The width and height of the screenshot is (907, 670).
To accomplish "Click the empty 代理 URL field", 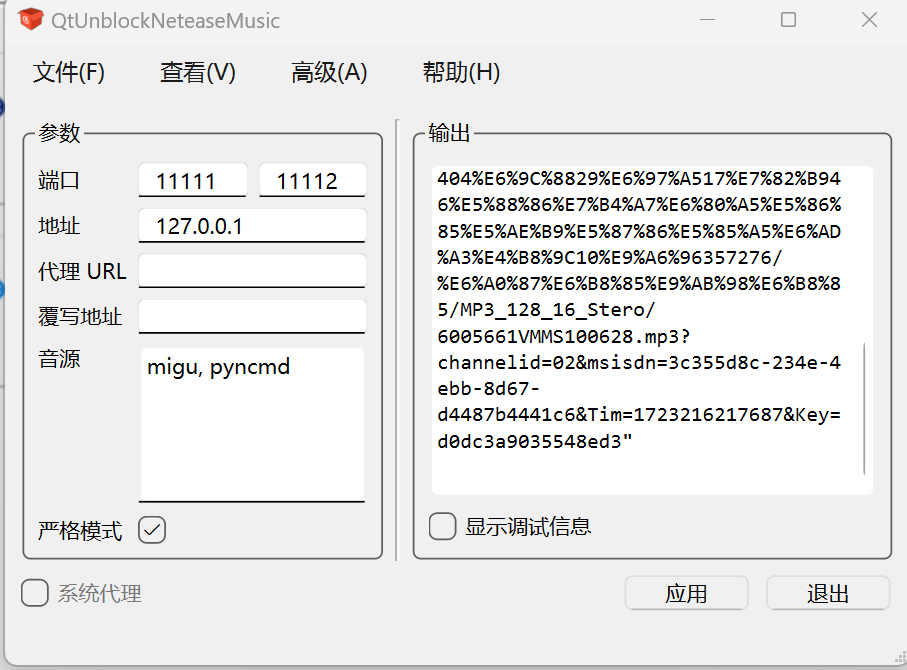I will [x=252, y=271].
